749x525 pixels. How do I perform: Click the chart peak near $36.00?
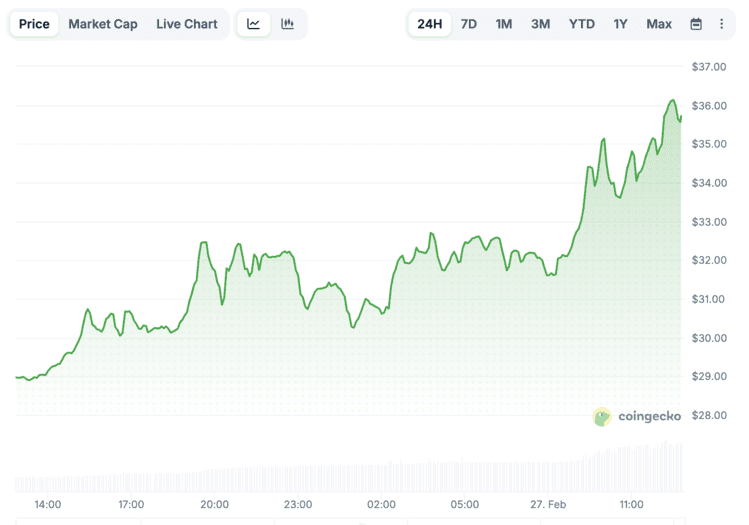tap(672, 101)
